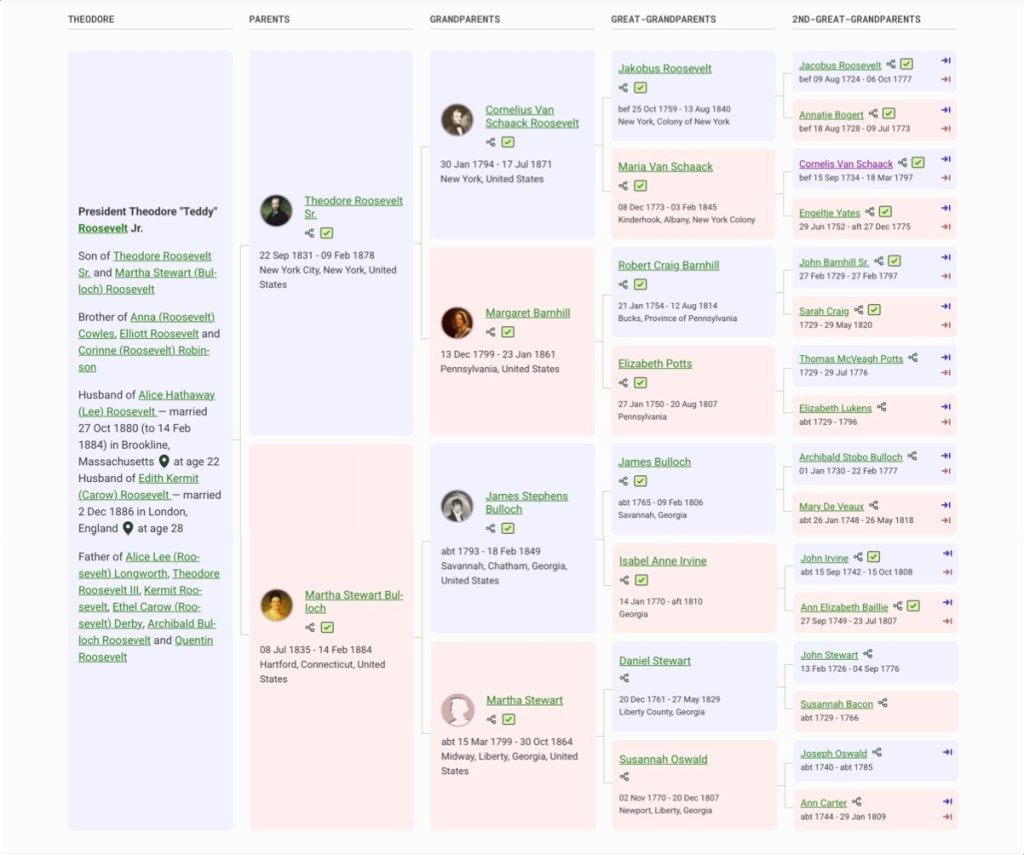
Task: Click the tree icon under Margaret Barnhill
Action: [491, 332]
